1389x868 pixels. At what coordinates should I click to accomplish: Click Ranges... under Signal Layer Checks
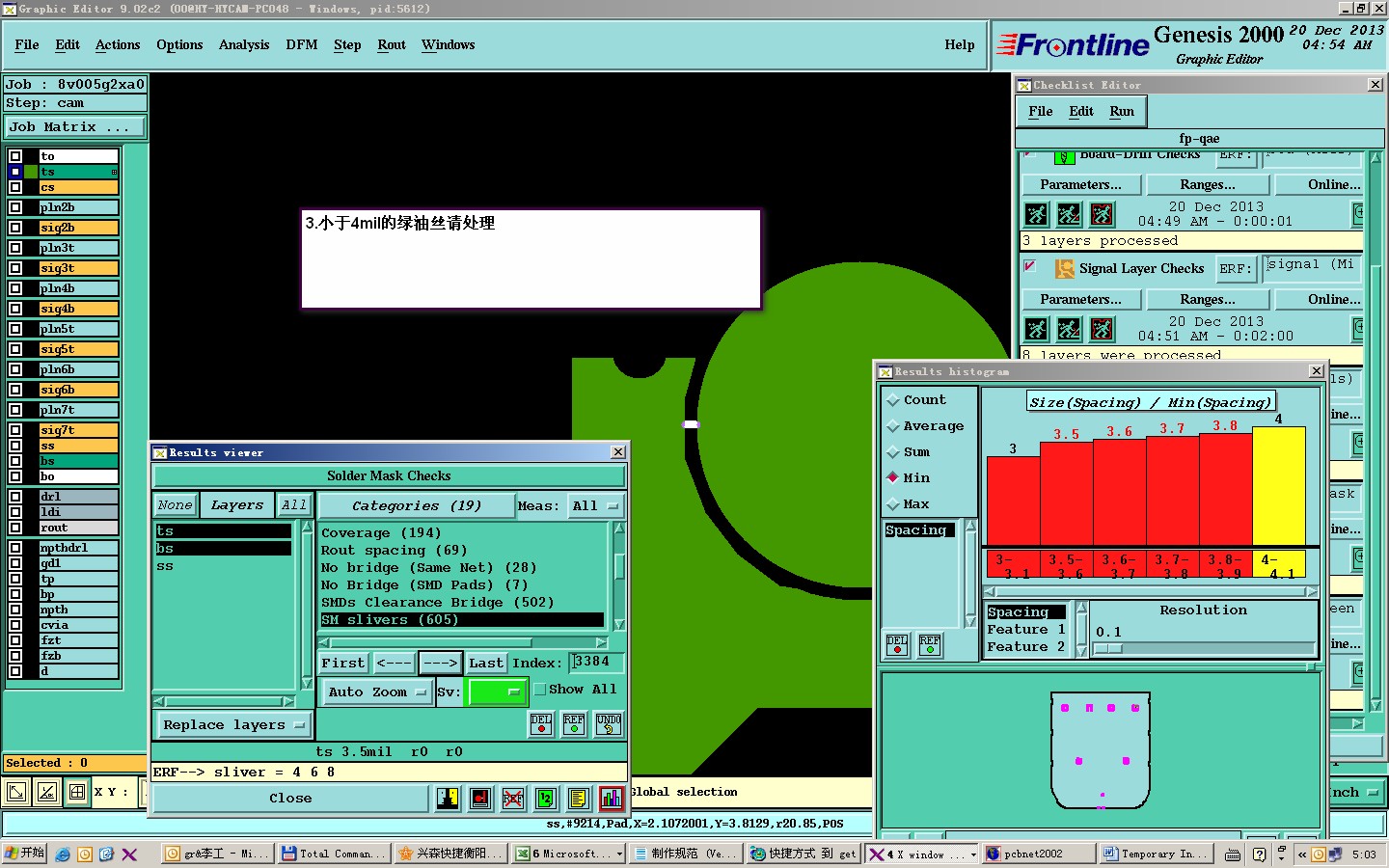[x=1207, y=300]
